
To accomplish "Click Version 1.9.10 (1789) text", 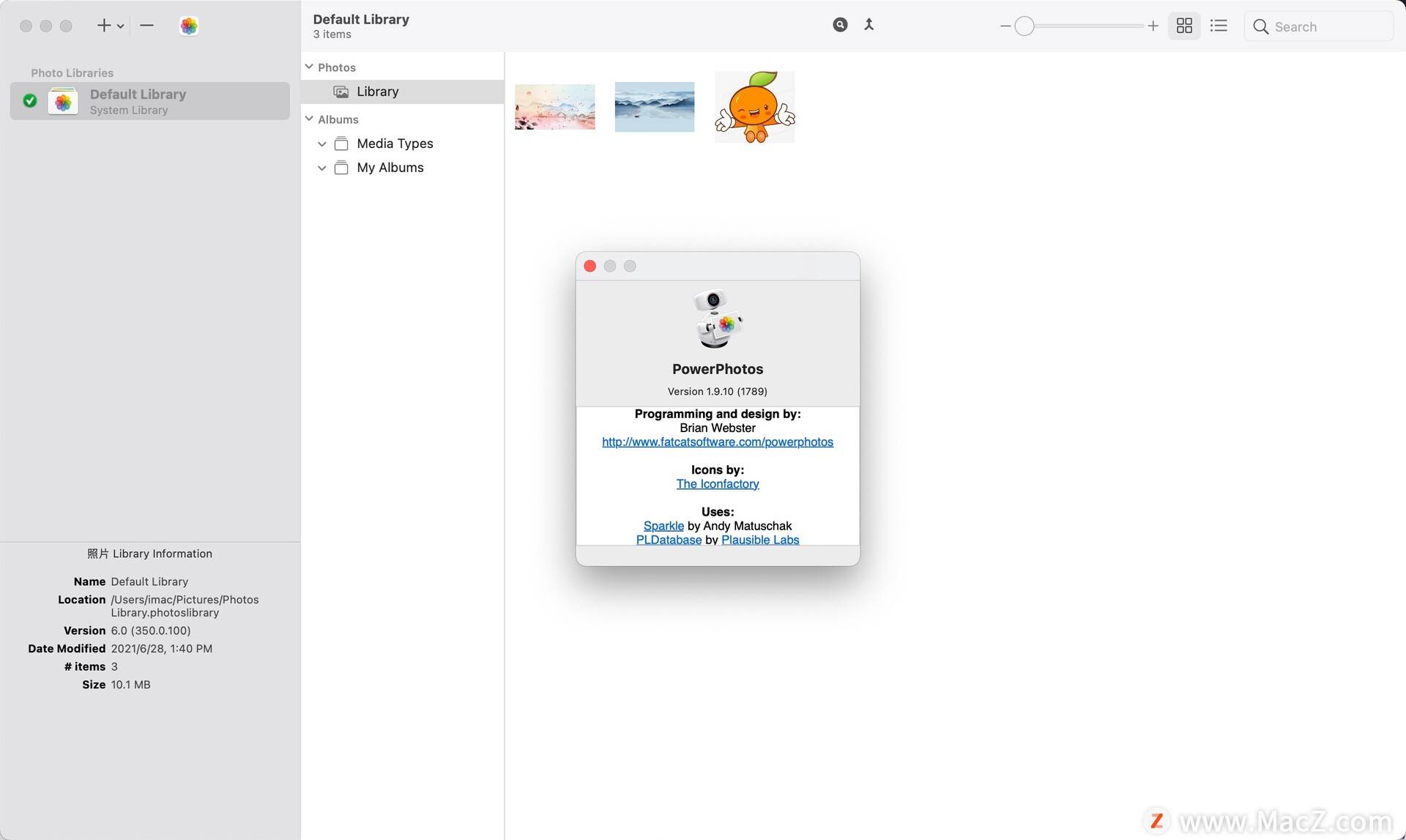I will 718,391.
